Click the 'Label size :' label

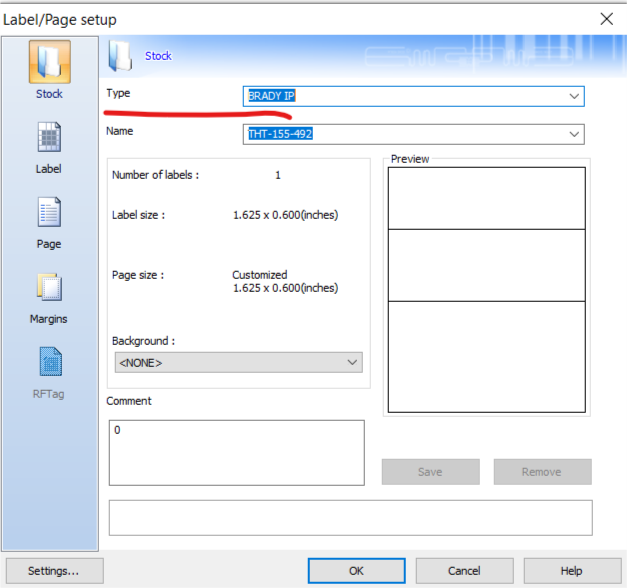click(138, 215)
